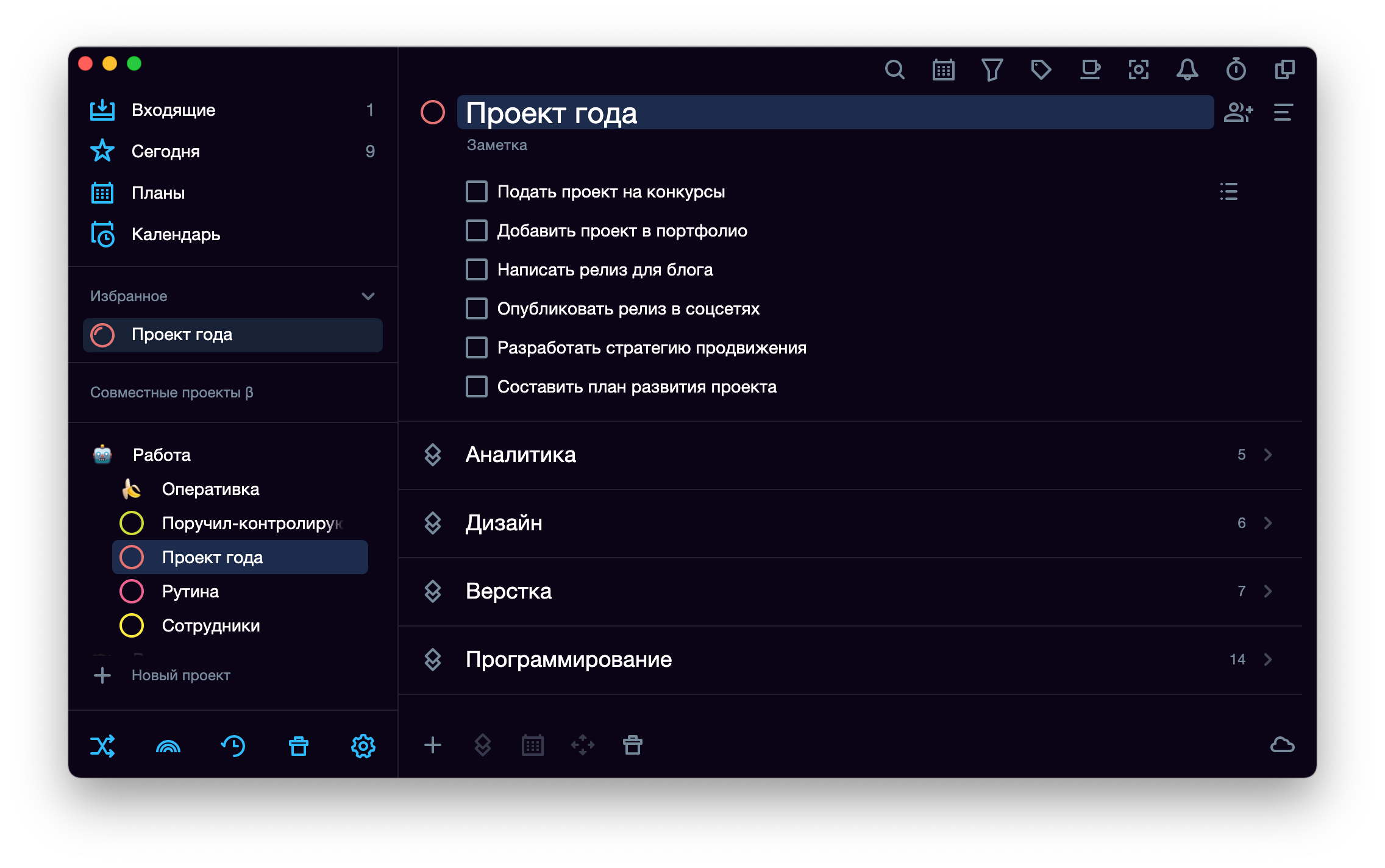Image resolution: width=1385 pixels, height=868 pixels.
Task: Check 'Добавить проект в портфолио' task
Action: coord(477,230)
